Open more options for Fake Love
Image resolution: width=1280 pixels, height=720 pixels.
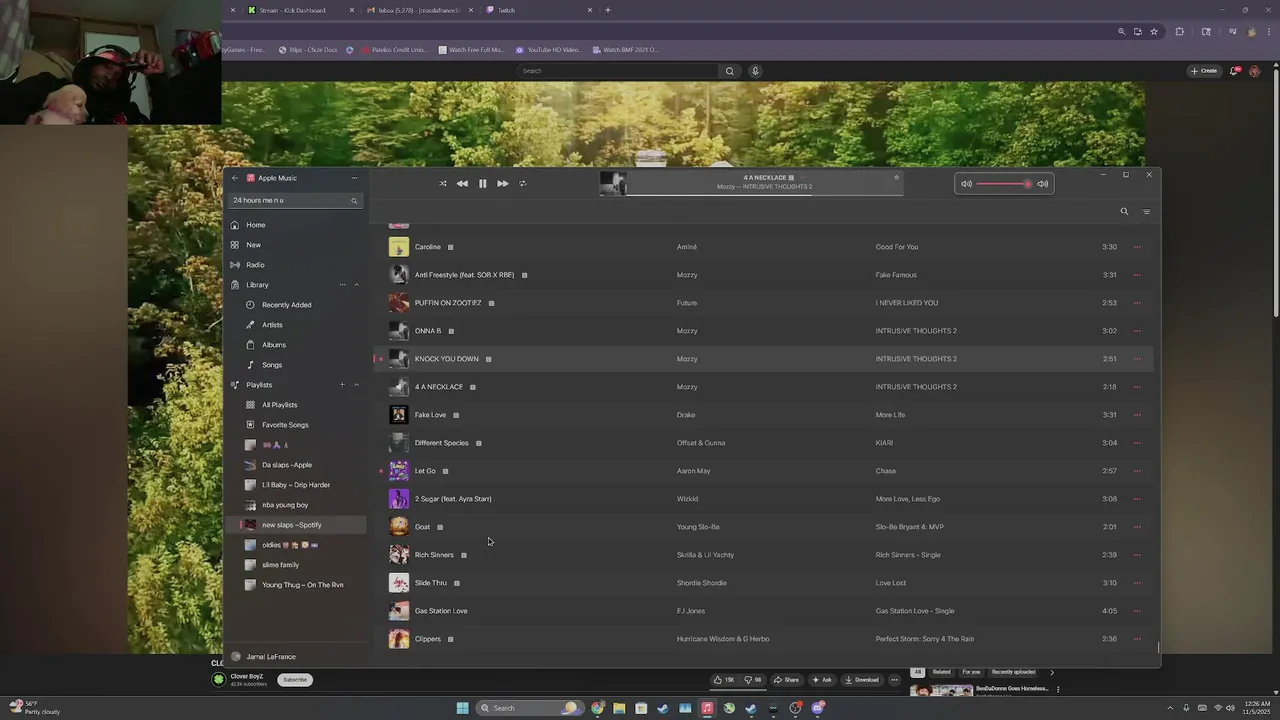[1137, 415]
